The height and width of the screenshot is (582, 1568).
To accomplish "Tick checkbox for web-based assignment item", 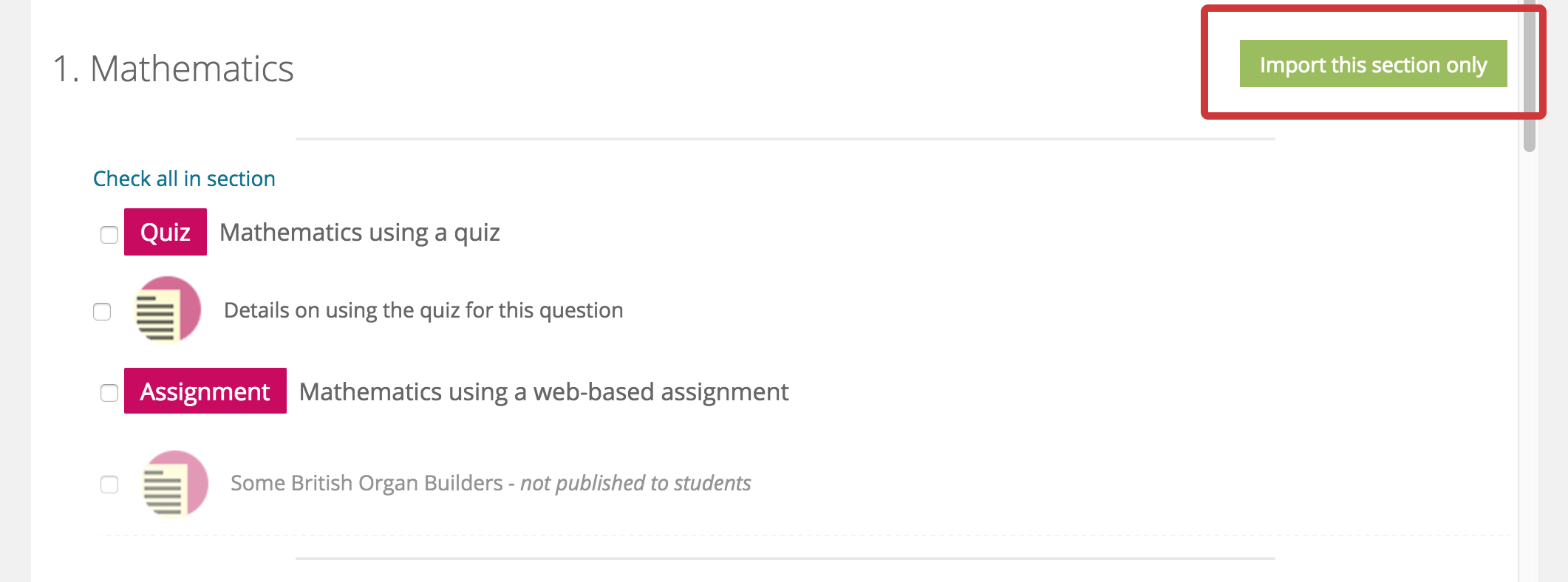I will [109, 393].
